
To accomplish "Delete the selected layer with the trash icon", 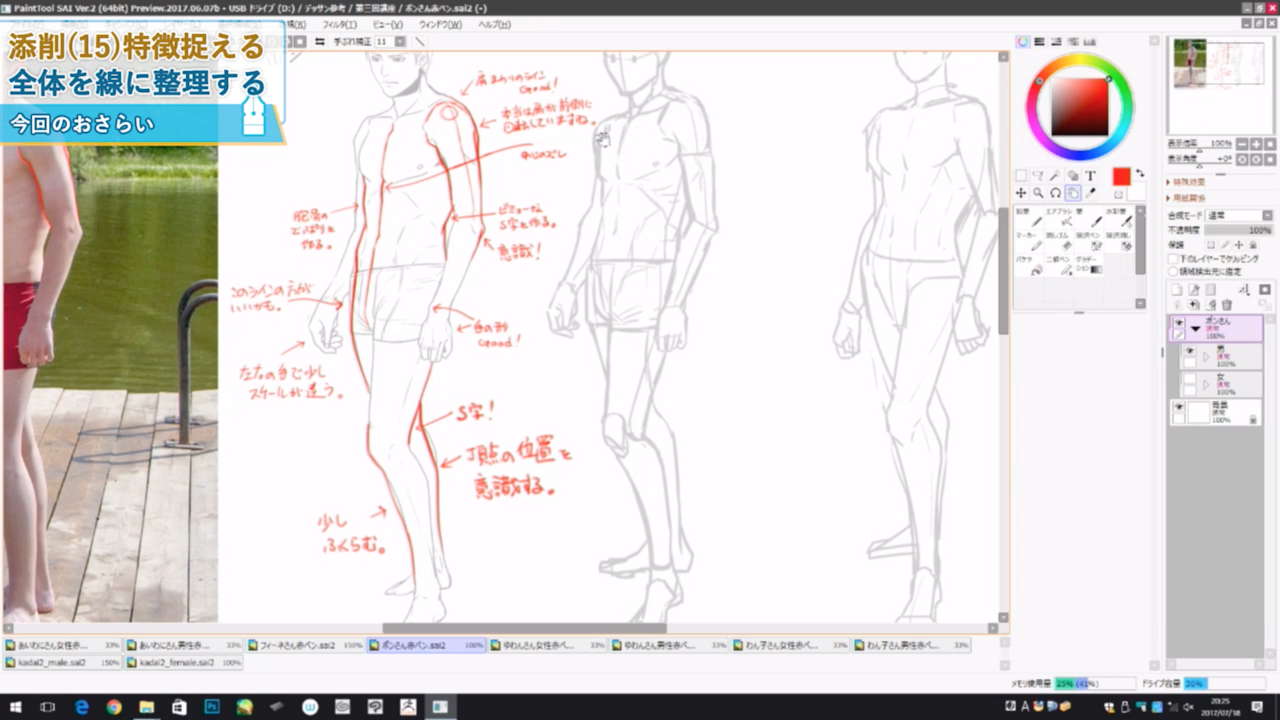I will tap(1227, 304).
